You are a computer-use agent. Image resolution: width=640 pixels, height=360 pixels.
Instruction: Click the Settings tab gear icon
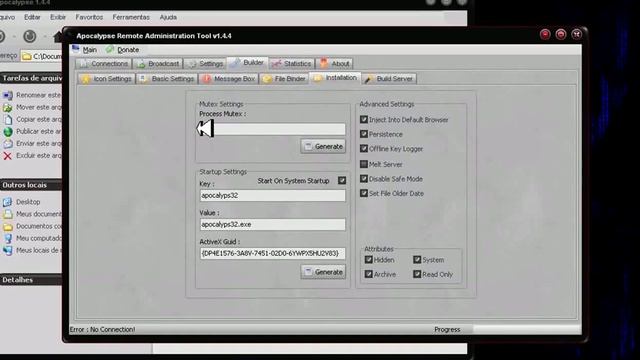pos(193,64)
